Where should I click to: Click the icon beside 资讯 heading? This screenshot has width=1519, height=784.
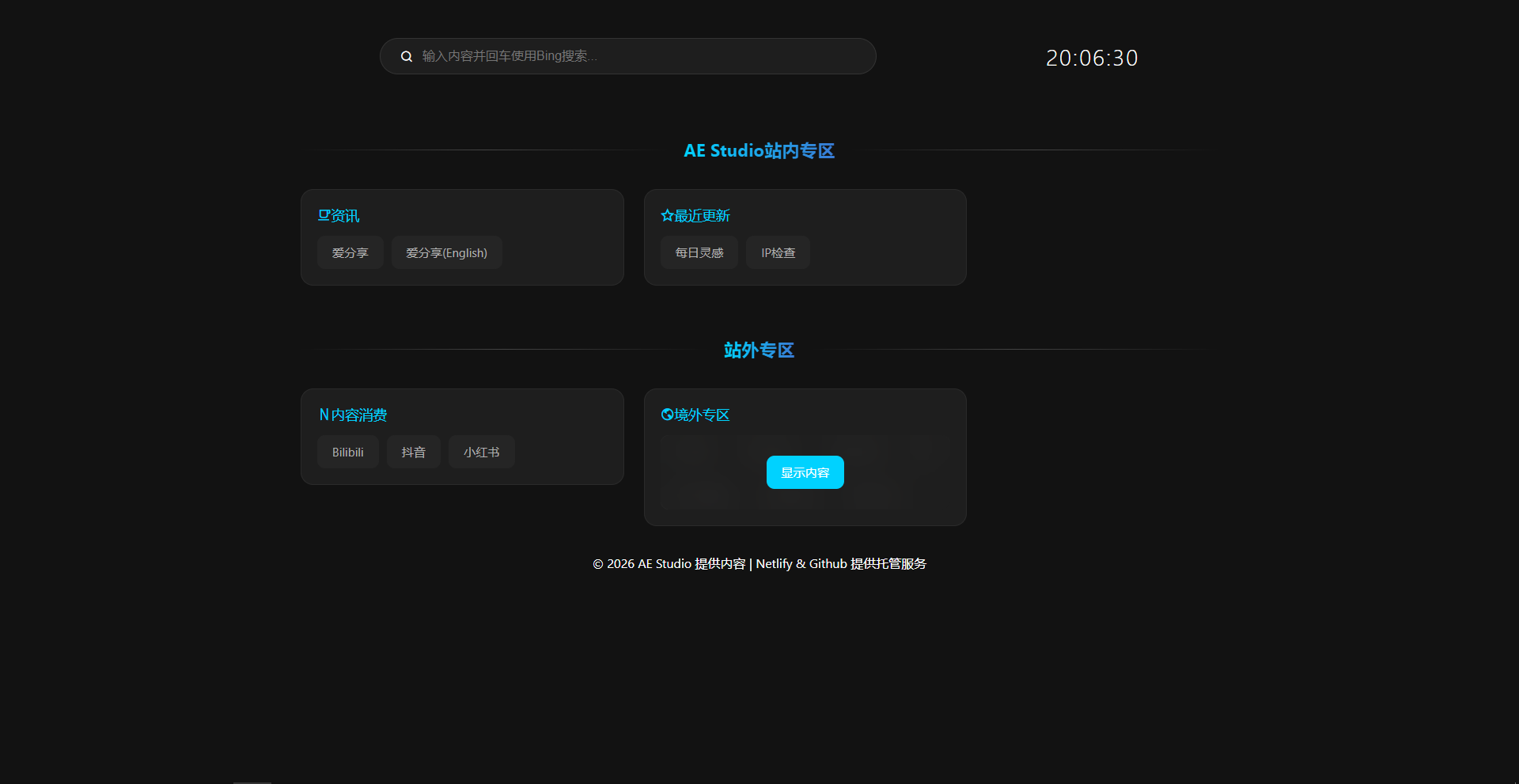click(324, 215)
